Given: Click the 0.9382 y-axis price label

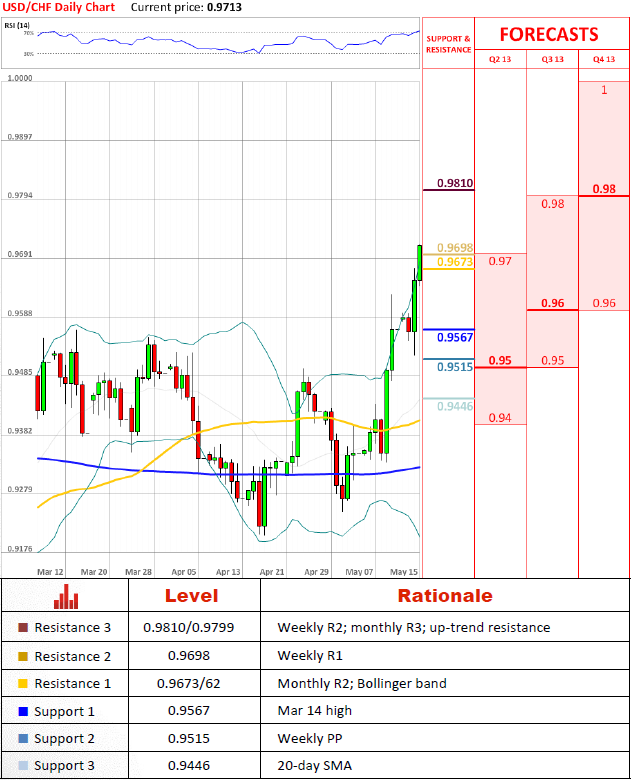Looking at the screenshot, I should pos(20,431).
